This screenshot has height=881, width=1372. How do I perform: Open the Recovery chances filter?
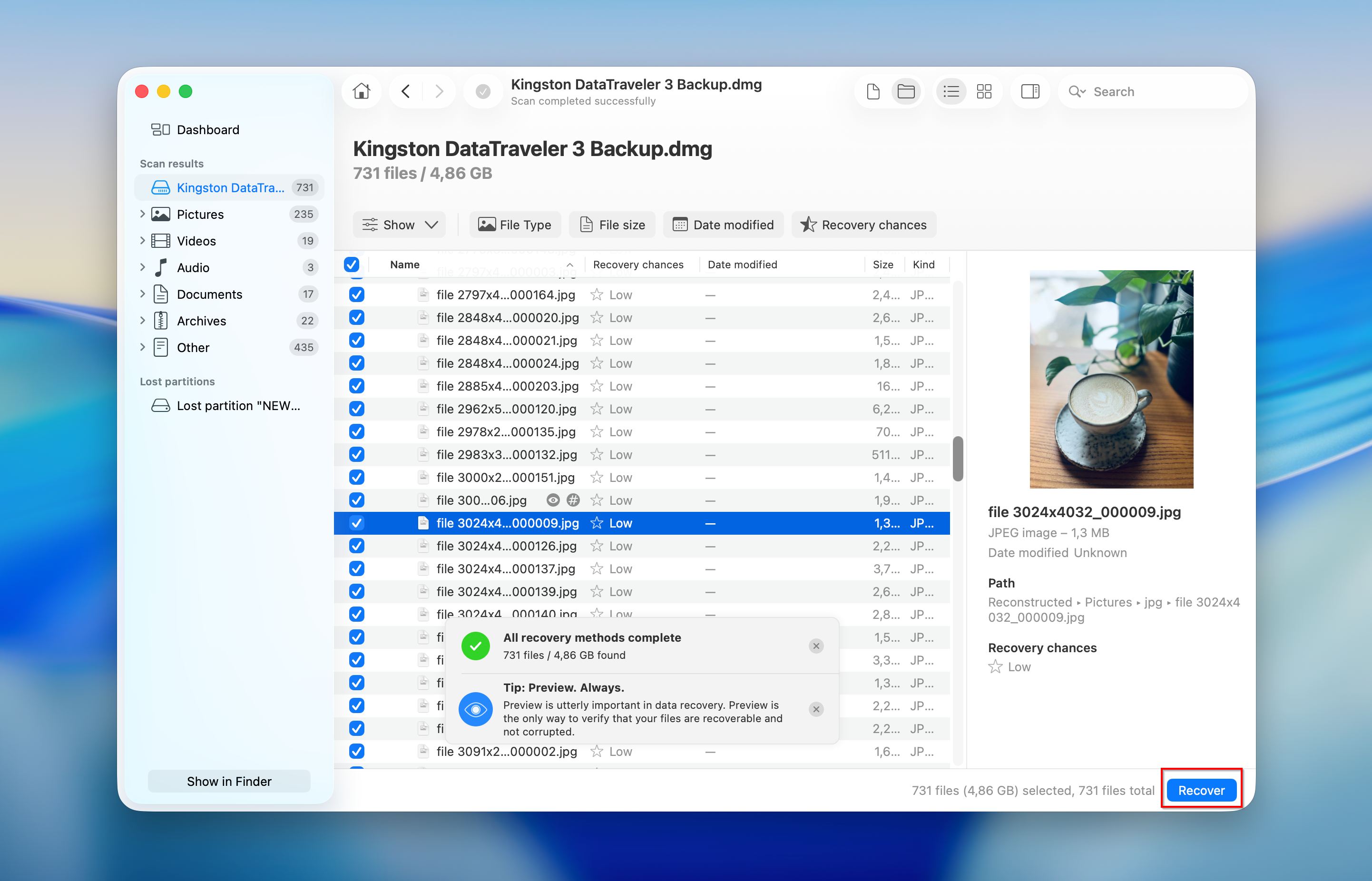pyautogui.click(x=863, y=225)
